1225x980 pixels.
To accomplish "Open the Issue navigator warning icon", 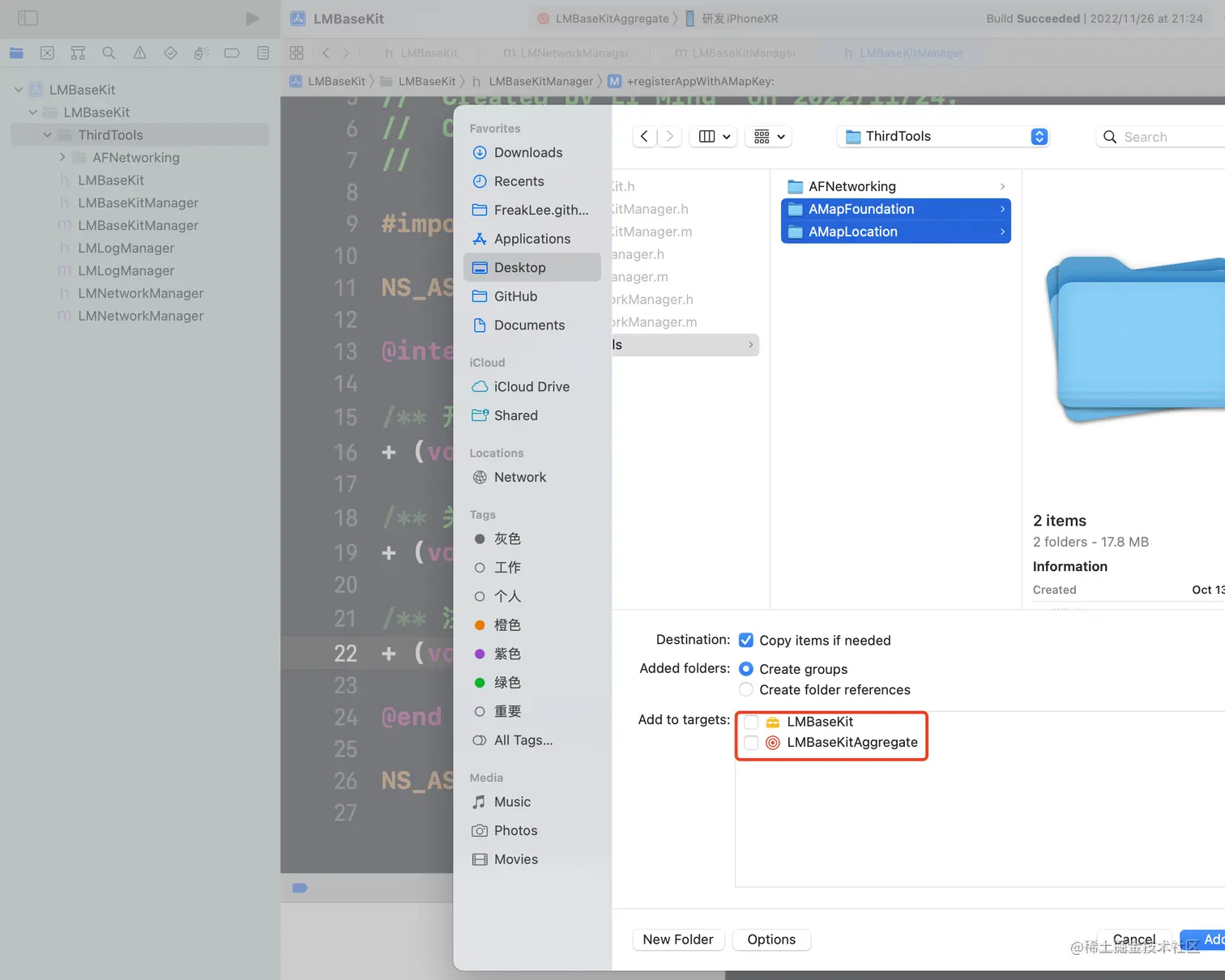I will [x=139, y=53].
